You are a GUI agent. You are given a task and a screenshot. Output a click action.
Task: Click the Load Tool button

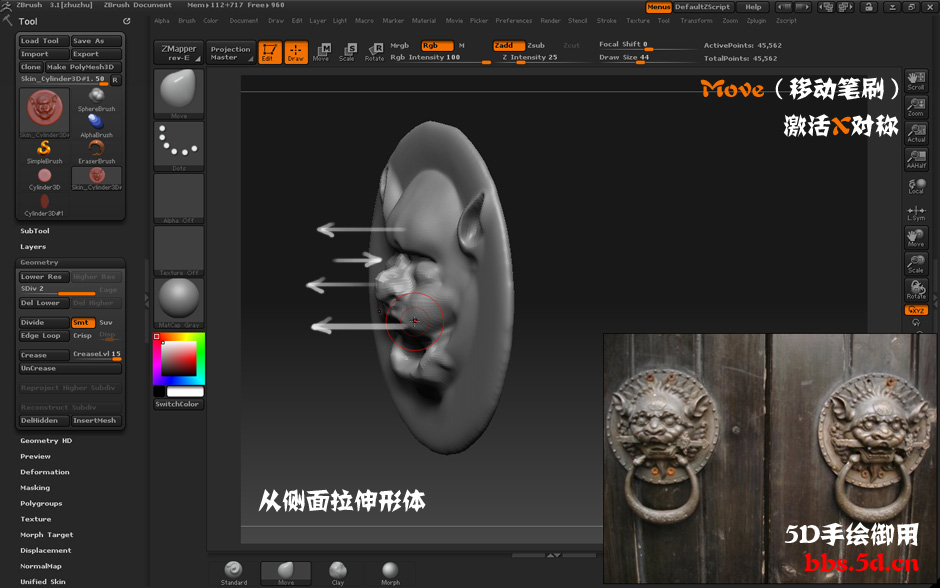[x=43, y=41]
